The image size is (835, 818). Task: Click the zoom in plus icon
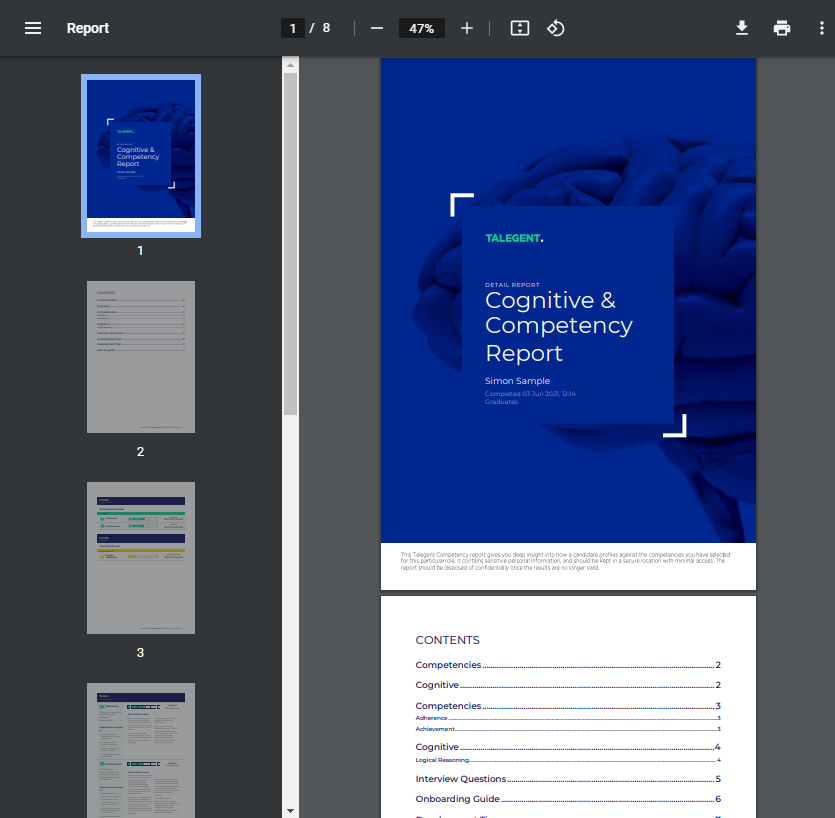click(466, 28)
